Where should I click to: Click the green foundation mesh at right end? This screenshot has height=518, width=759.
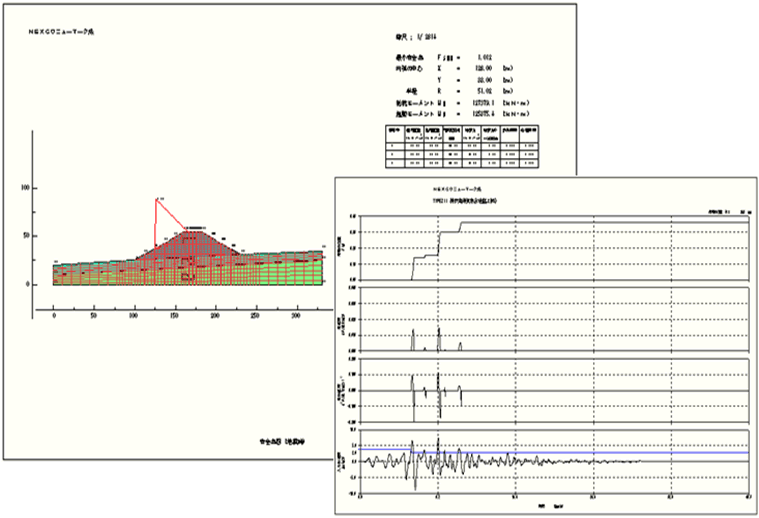click(x=315, y=268)
